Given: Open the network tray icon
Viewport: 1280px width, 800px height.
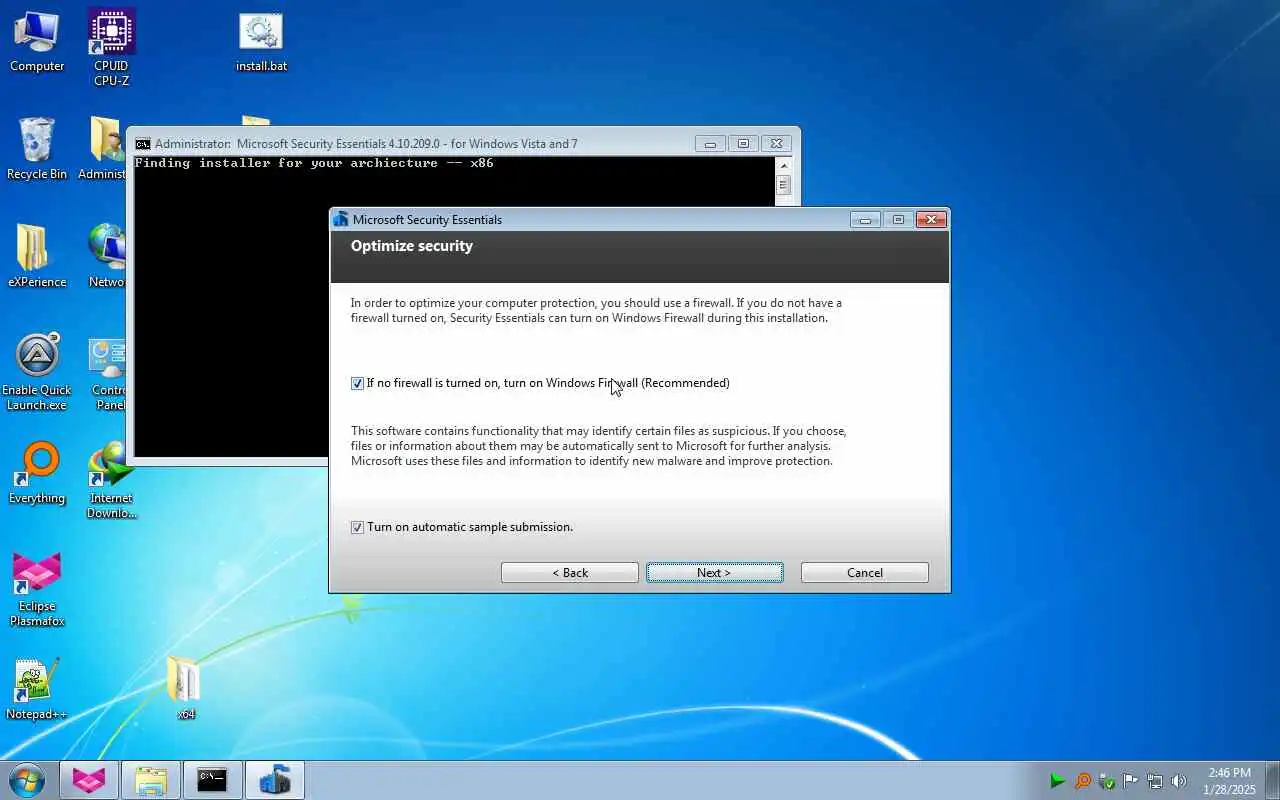Looking at the screenshot, I should 1155,781.
